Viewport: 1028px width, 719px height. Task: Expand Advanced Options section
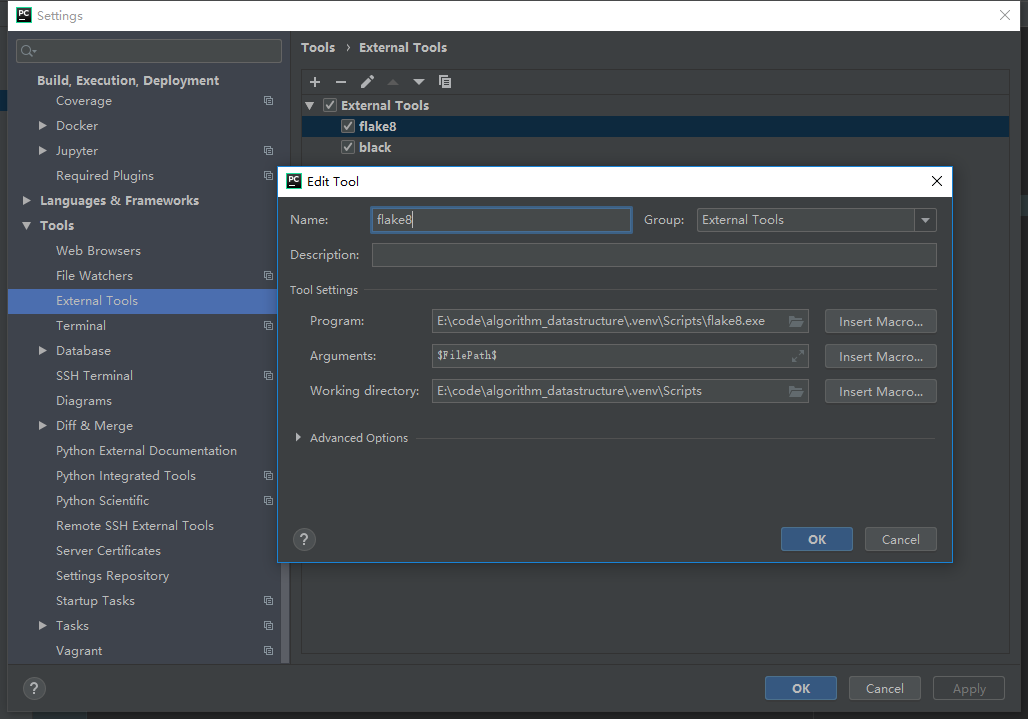(299, 438)
